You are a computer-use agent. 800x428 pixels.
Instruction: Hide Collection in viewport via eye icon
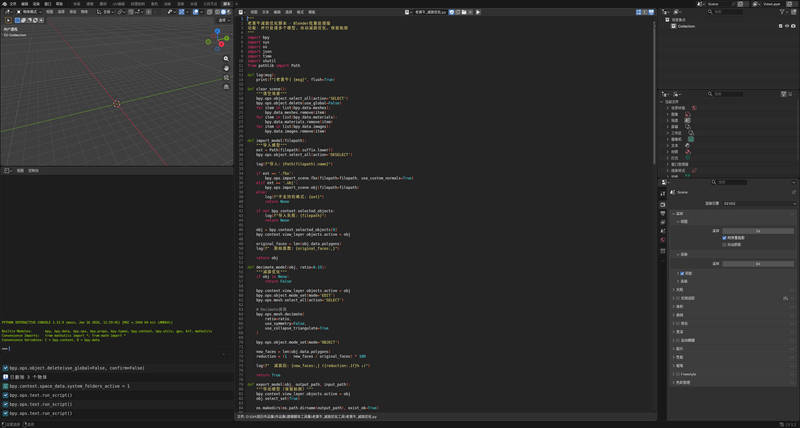click(787, 26)
